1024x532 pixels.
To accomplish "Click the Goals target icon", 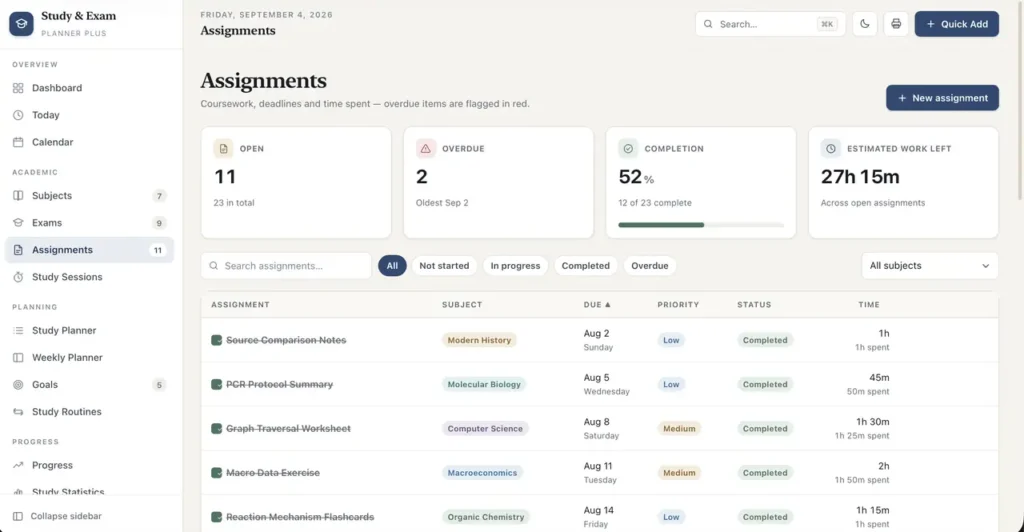I will (18, 384).
